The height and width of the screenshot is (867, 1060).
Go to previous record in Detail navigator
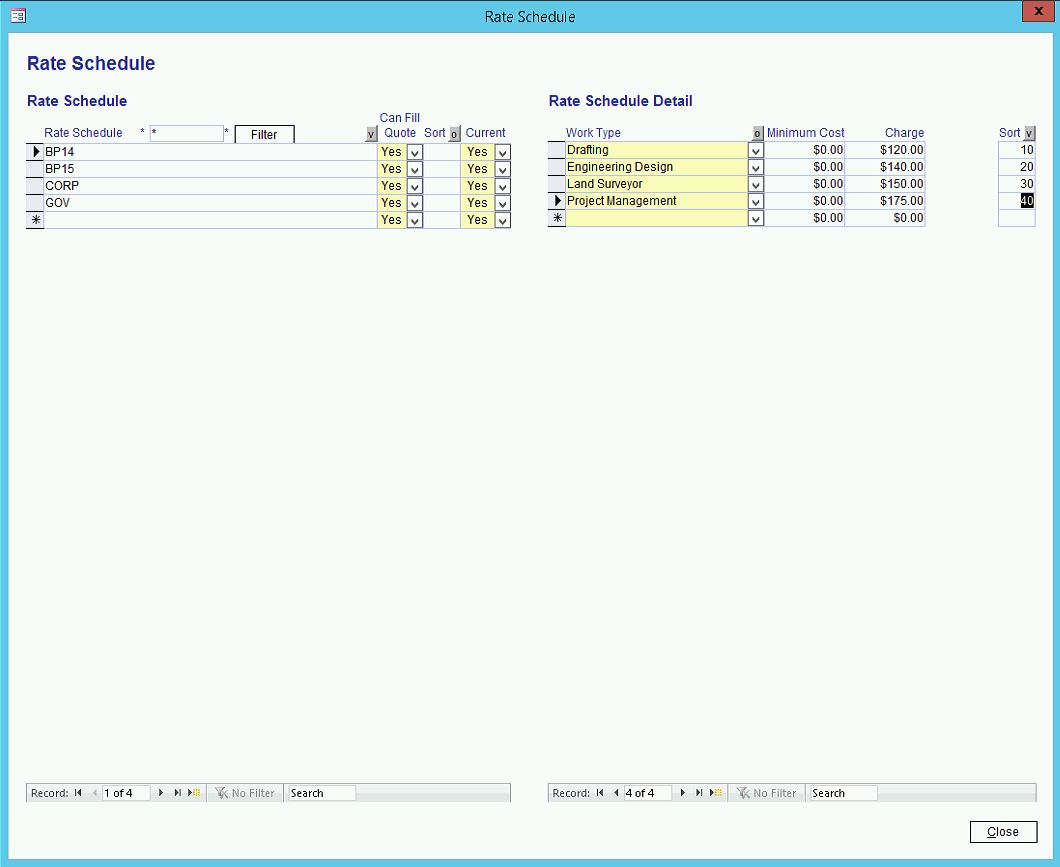pos(616,793)
